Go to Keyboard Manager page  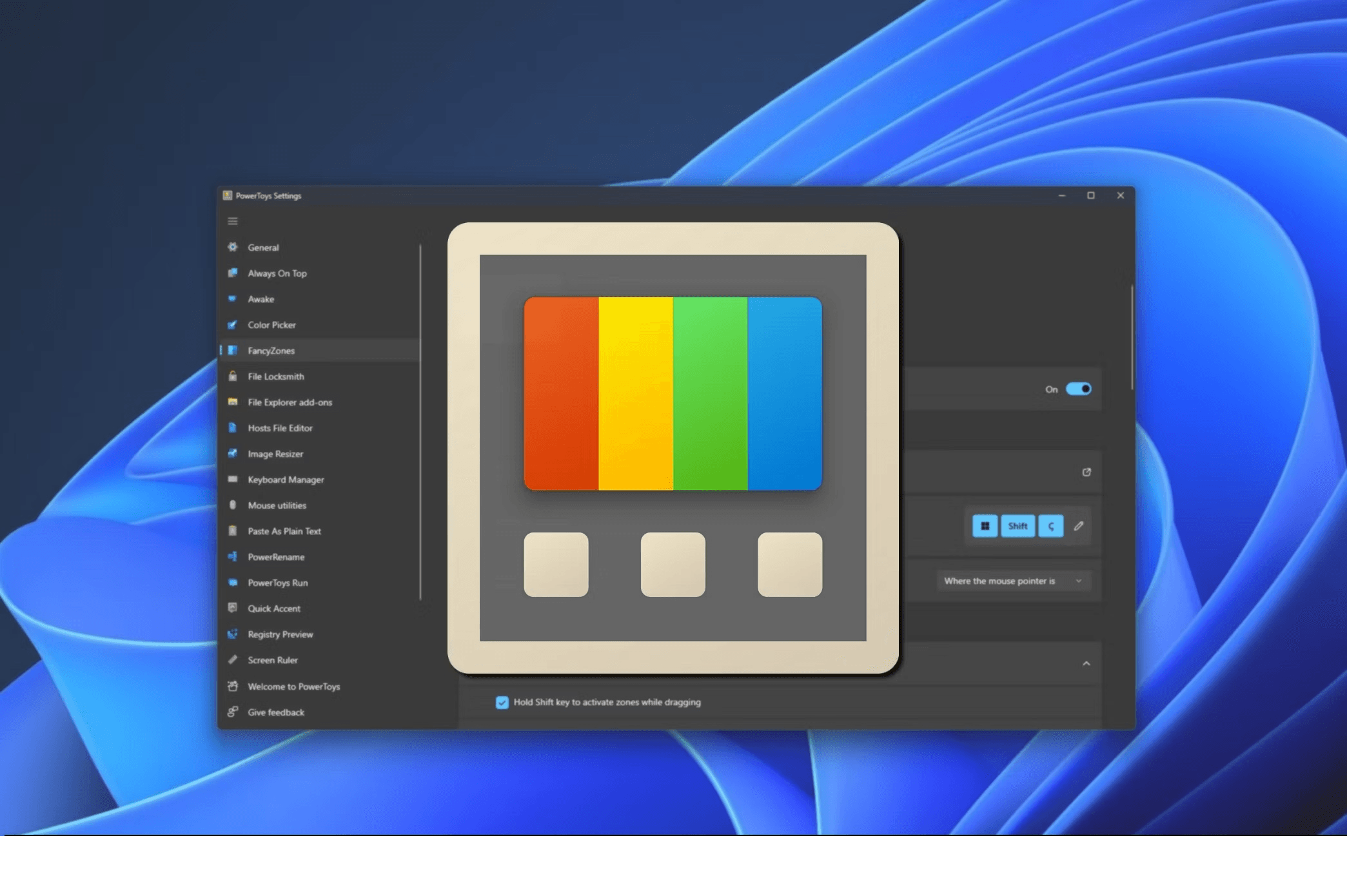click(320, 479)
